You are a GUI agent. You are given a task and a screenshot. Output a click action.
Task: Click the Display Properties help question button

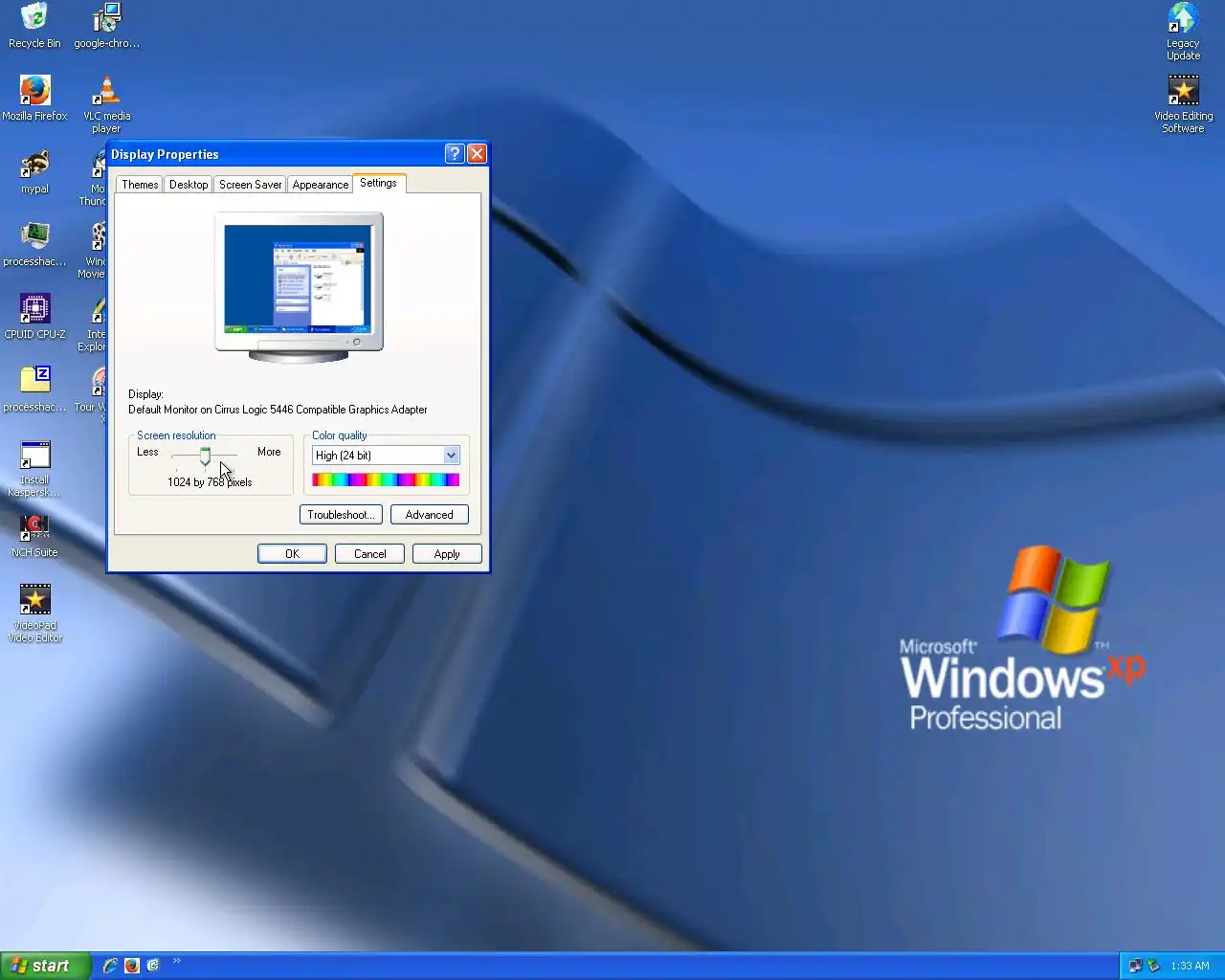tap(455, 153)
